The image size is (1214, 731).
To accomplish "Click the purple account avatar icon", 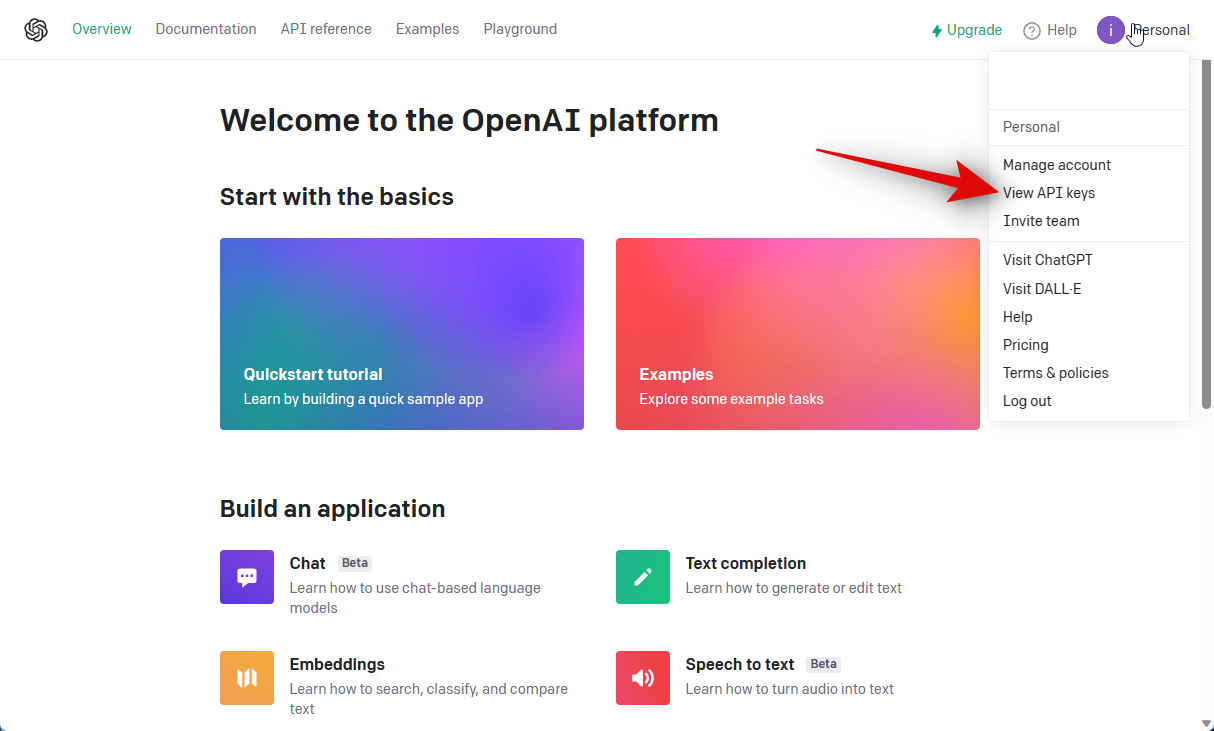I will [x=1110, y=30].
